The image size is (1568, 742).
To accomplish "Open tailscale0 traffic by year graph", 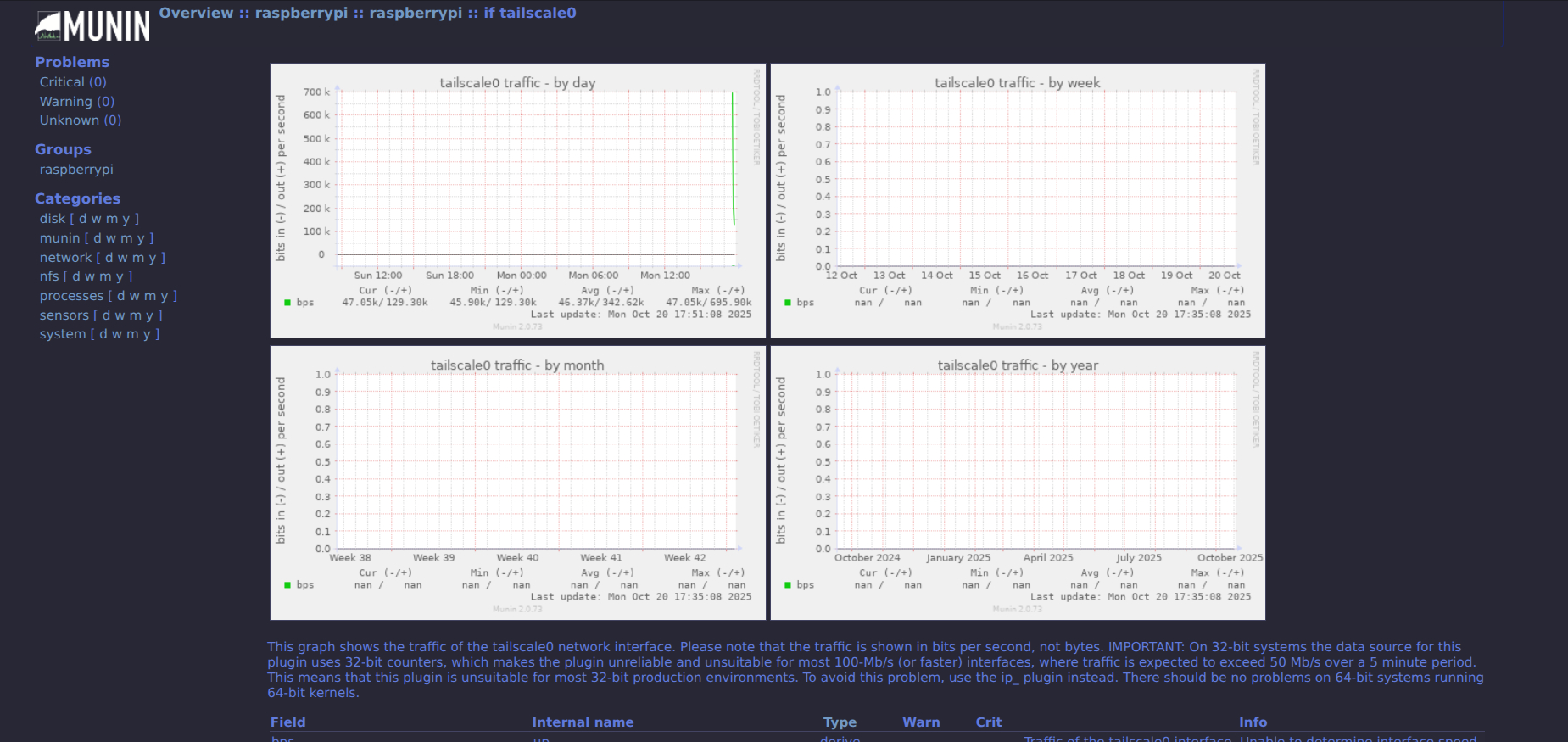I will (1018, 483).
